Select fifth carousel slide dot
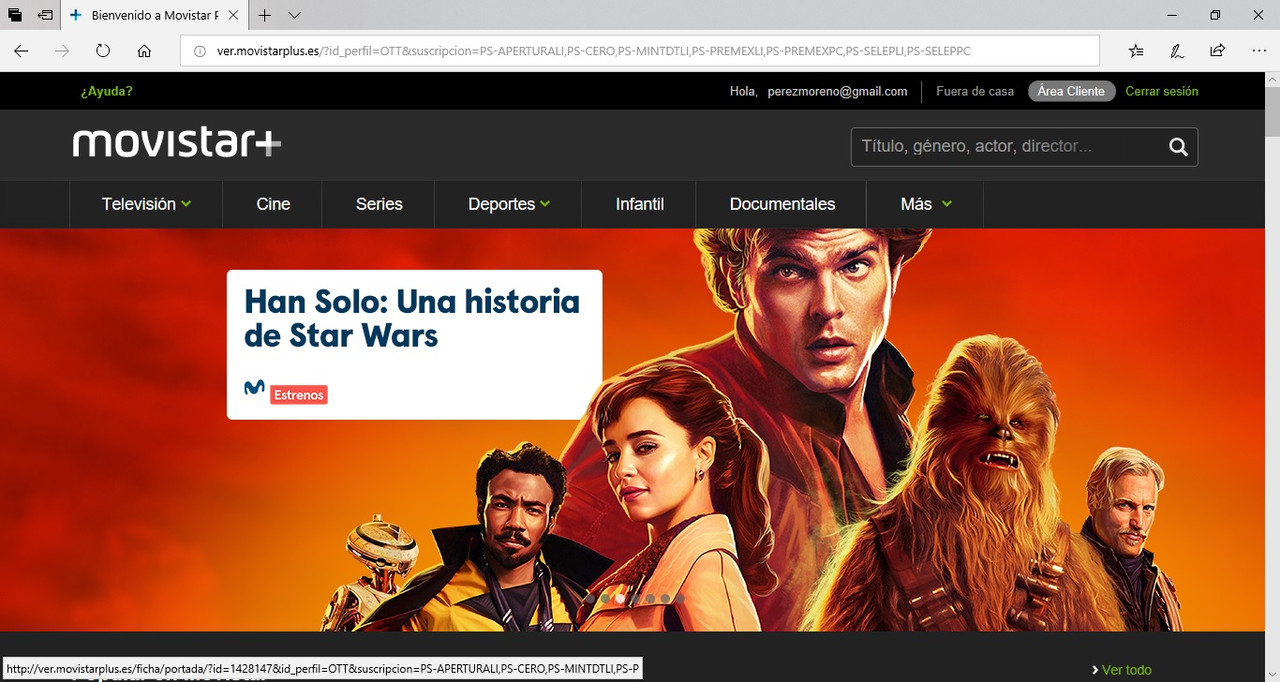 coord(650,599)
